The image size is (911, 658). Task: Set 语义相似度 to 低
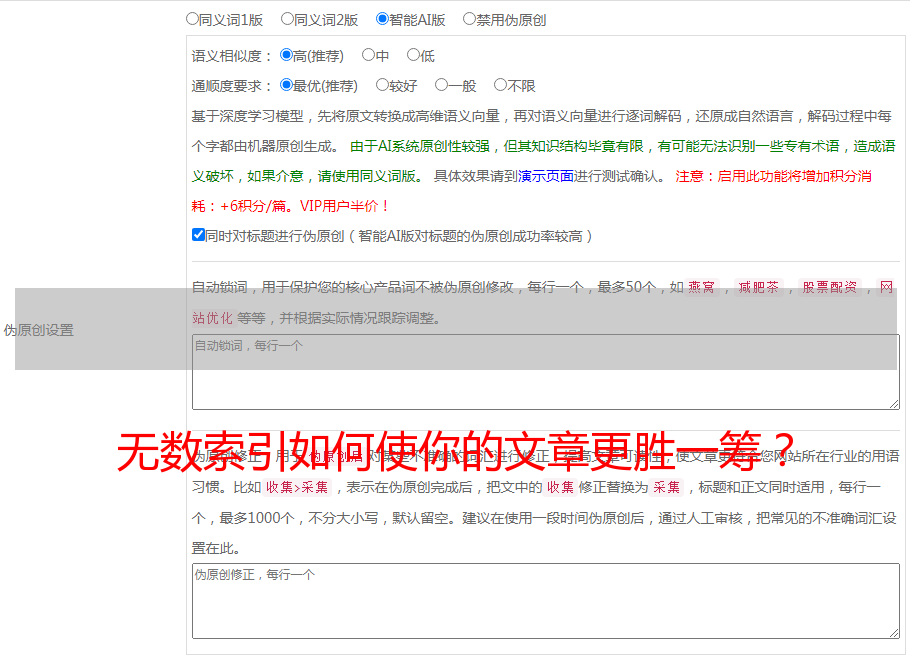(413, 55)
